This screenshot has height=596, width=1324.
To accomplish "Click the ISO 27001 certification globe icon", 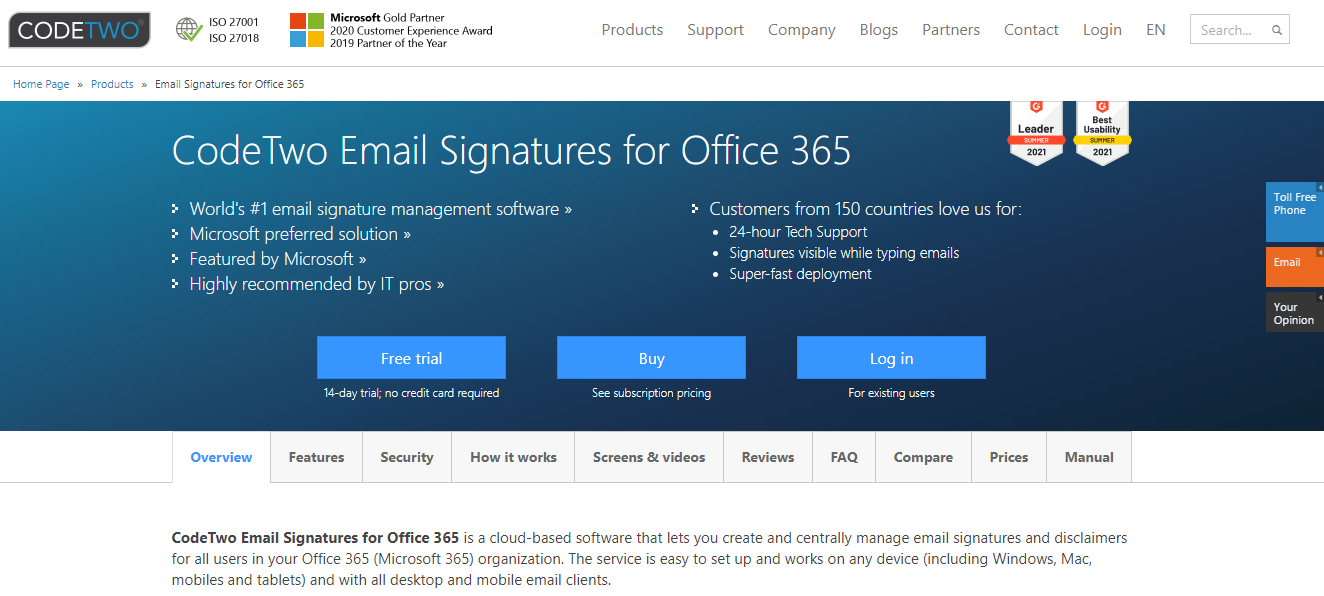I will click(189, 30).
